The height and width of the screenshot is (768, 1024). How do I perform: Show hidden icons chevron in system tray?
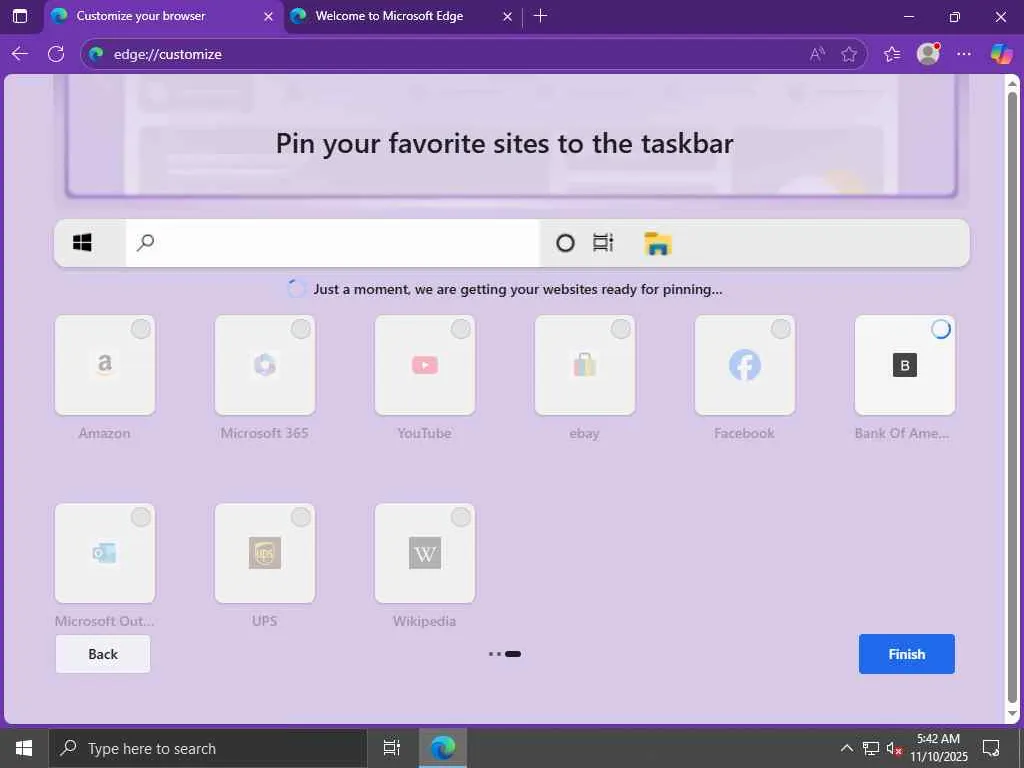pyautogui.click(x=846, y=748)
